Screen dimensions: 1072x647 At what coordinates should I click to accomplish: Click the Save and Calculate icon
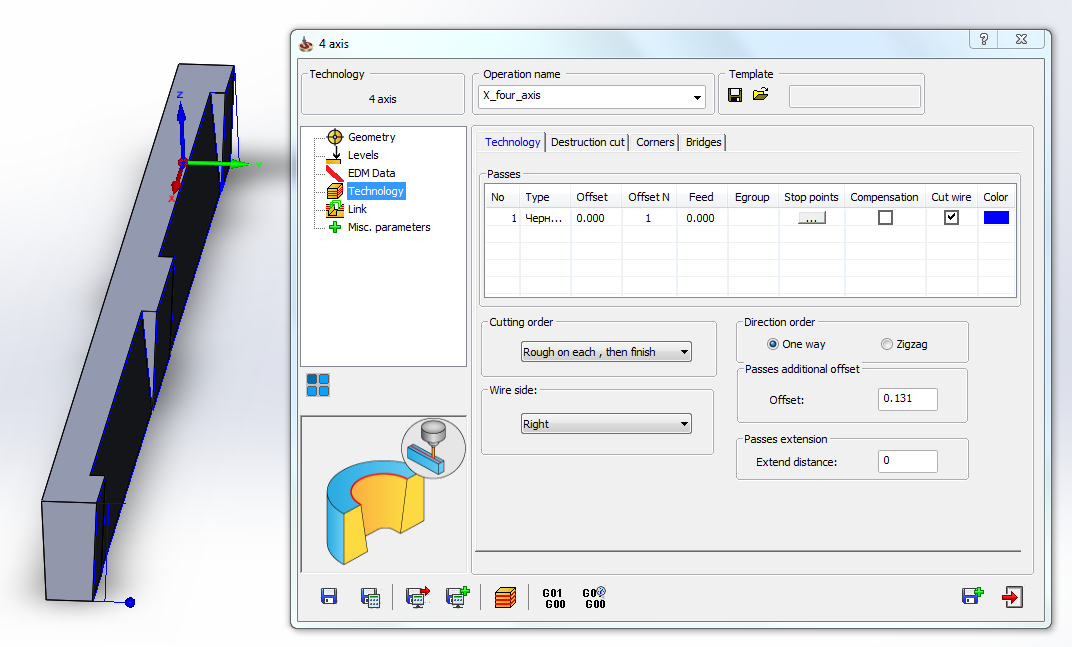click(x=371, y=597)
